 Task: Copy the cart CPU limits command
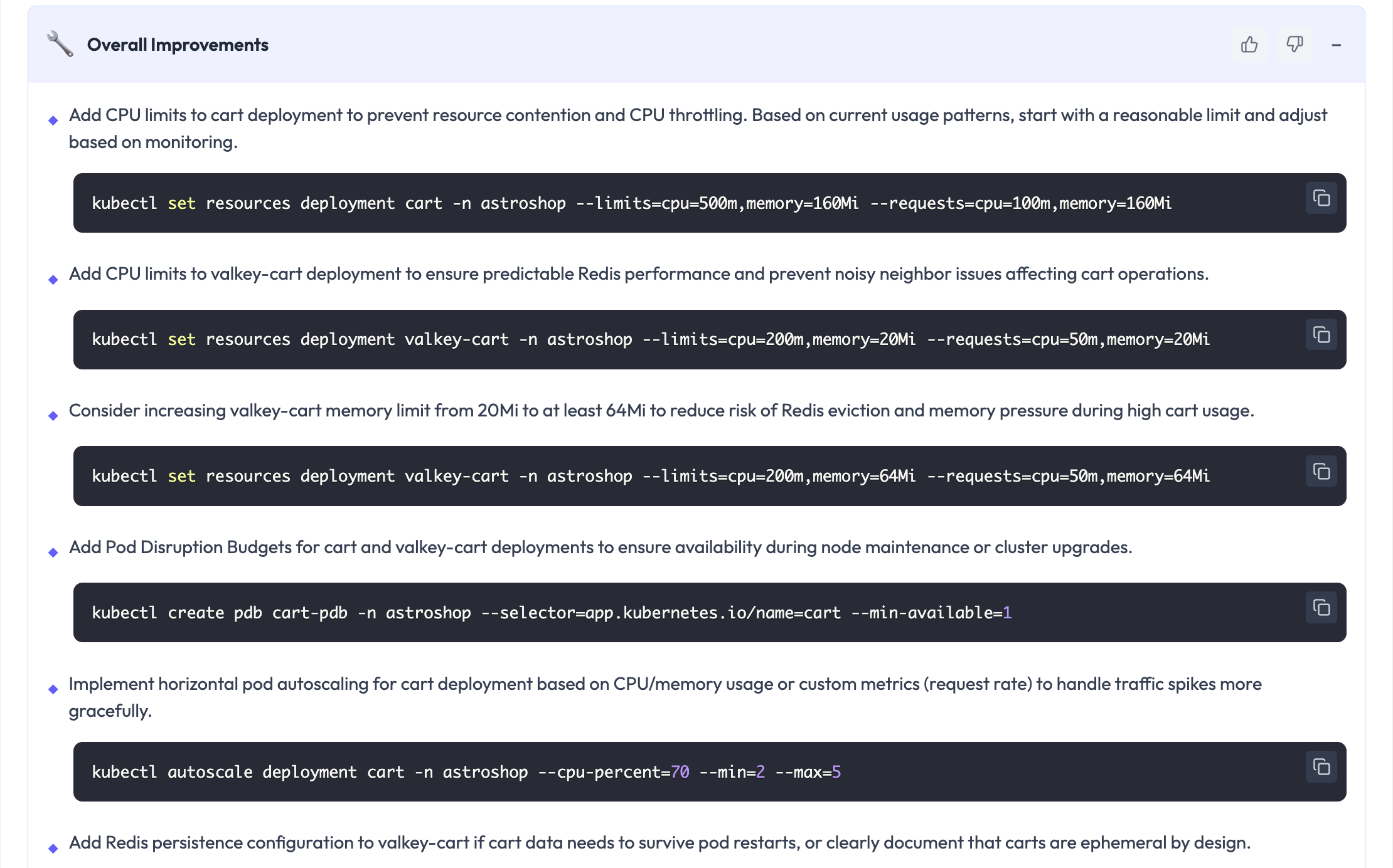[1321, 198]
